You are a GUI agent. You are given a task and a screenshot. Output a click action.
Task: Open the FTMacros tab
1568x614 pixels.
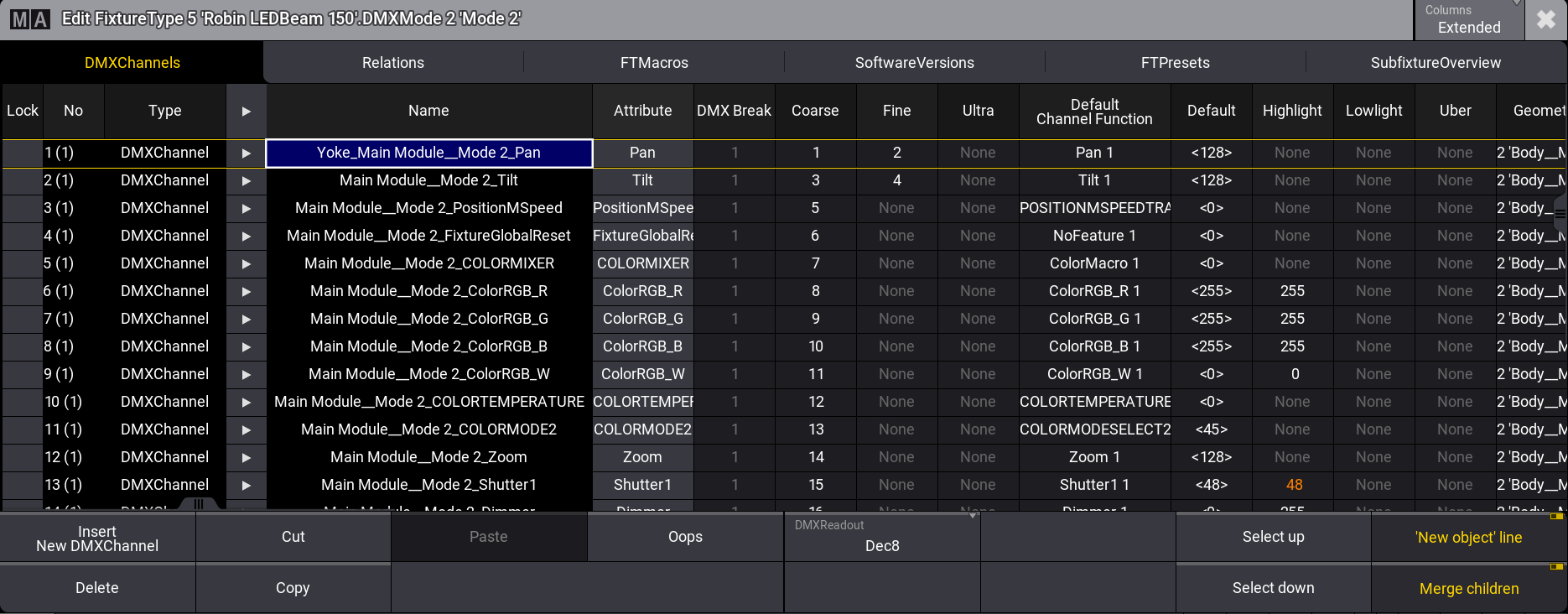pyautogui.click(x=654, y=63)
